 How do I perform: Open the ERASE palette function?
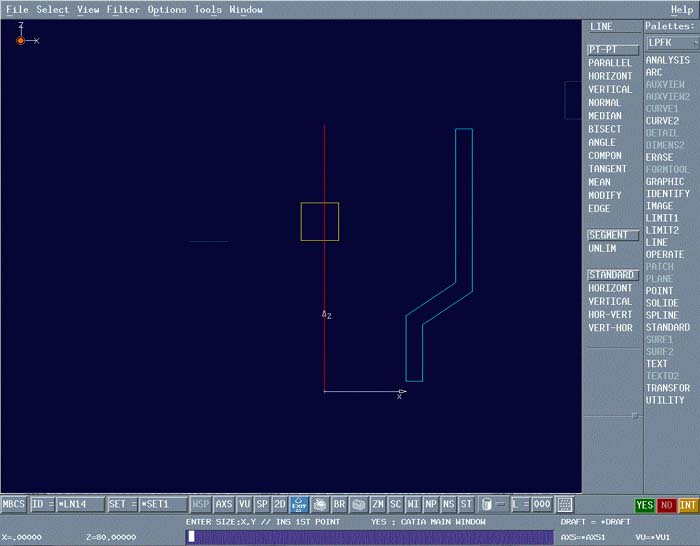(x=659, y=157)
